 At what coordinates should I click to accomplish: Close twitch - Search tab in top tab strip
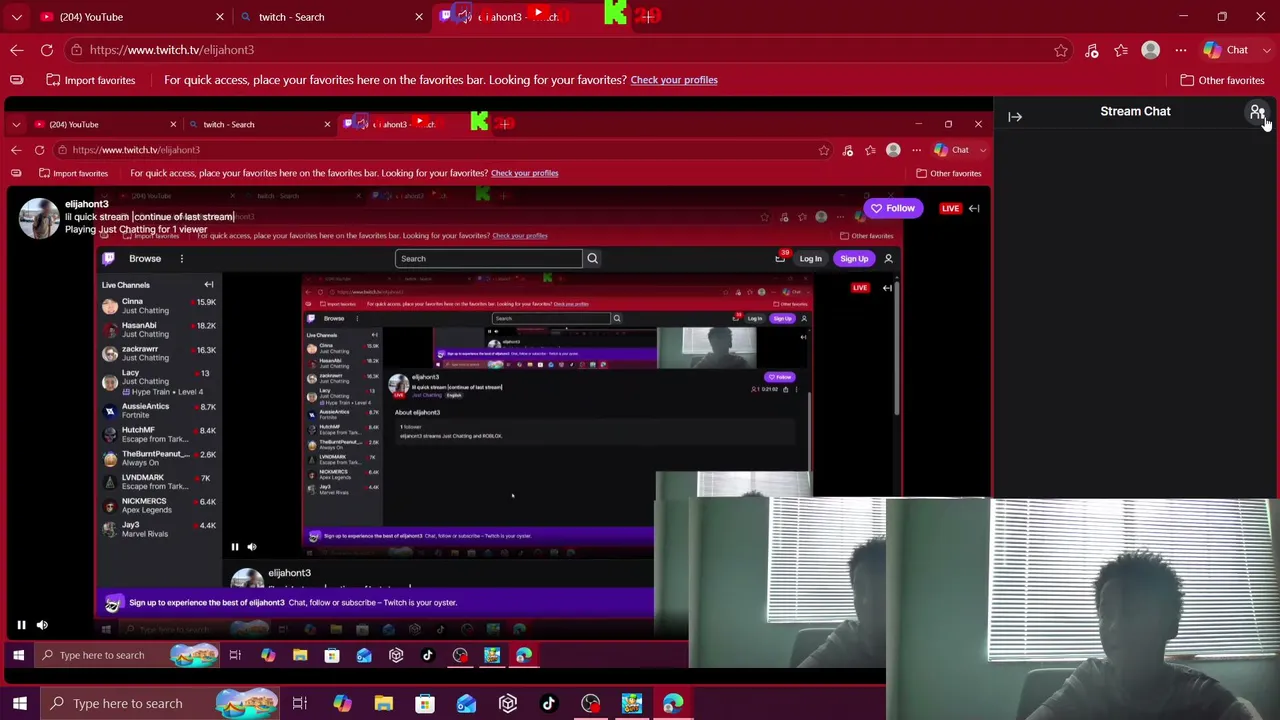coord(419,17)
